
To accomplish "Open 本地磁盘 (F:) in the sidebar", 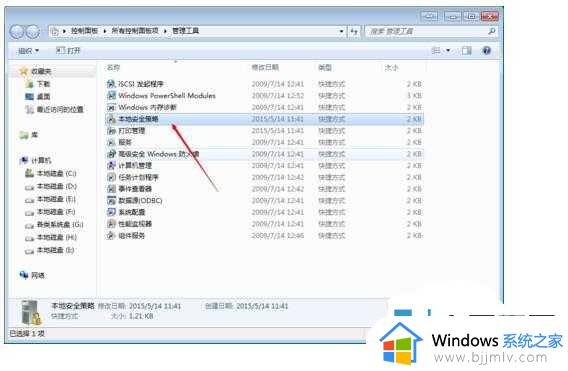I will [57, 212].
